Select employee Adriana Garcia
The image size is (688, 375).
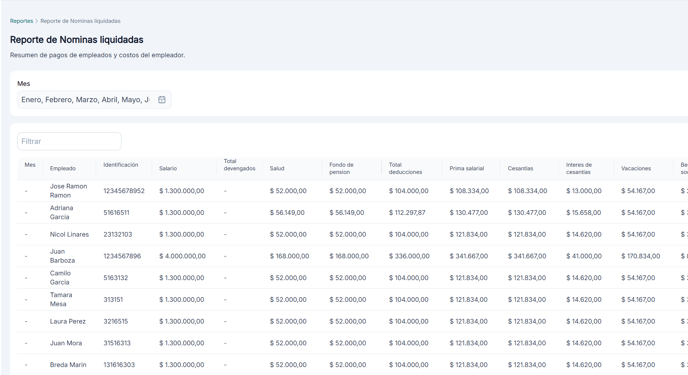(x=61, y=212)
